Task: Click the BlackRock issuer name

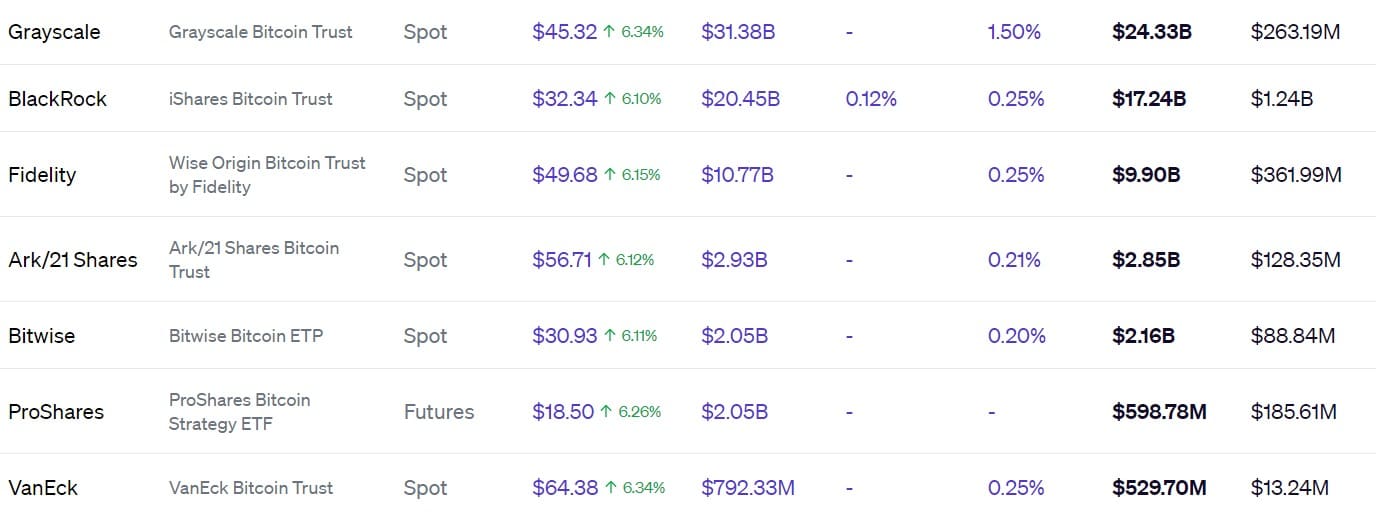Action: (x=57, y=99)
